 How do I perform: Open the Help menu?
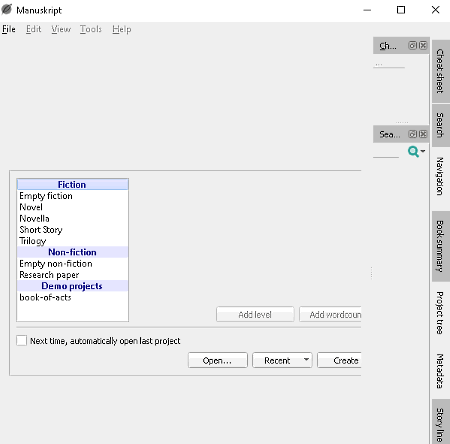click(x=121, y=29)
